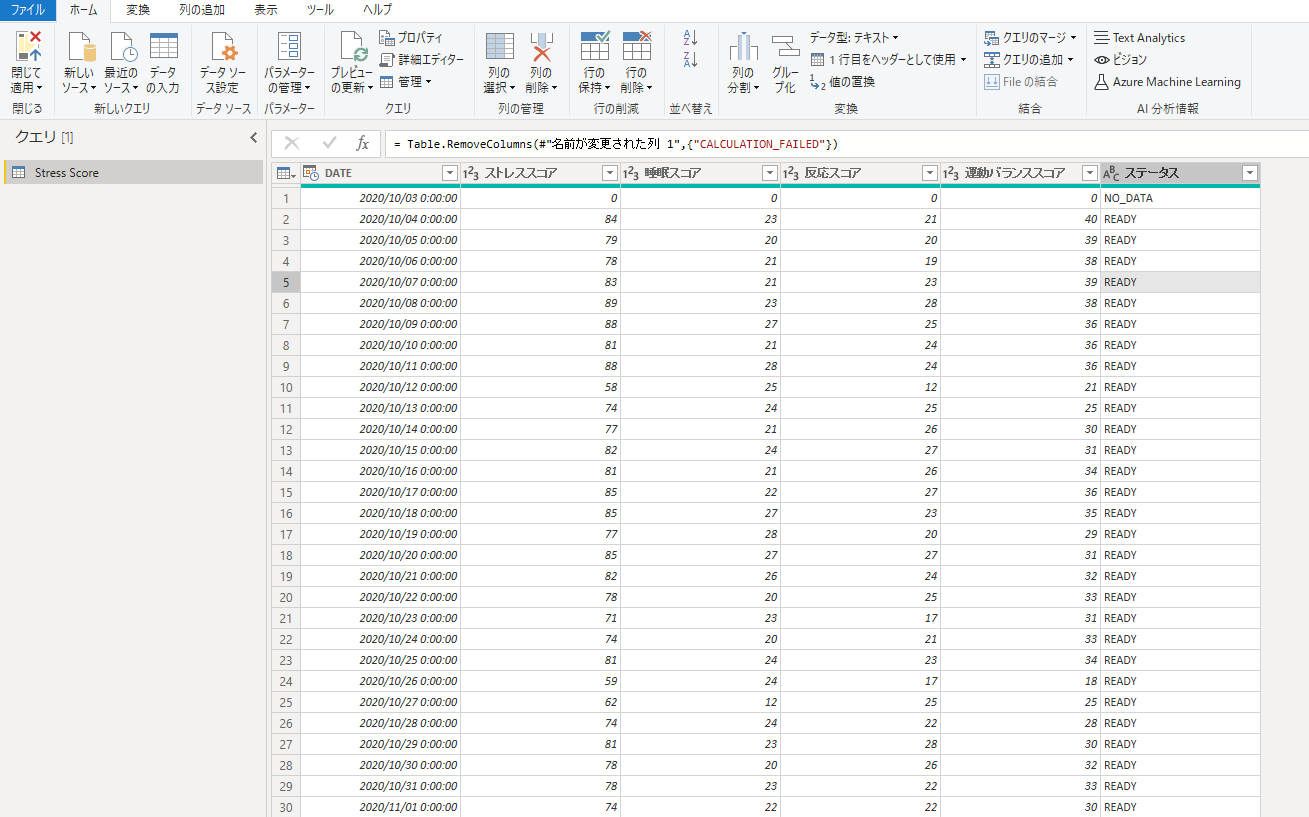Click inside the formula bar
This screenshot has width=1309, height=817.
click(846, 144)
